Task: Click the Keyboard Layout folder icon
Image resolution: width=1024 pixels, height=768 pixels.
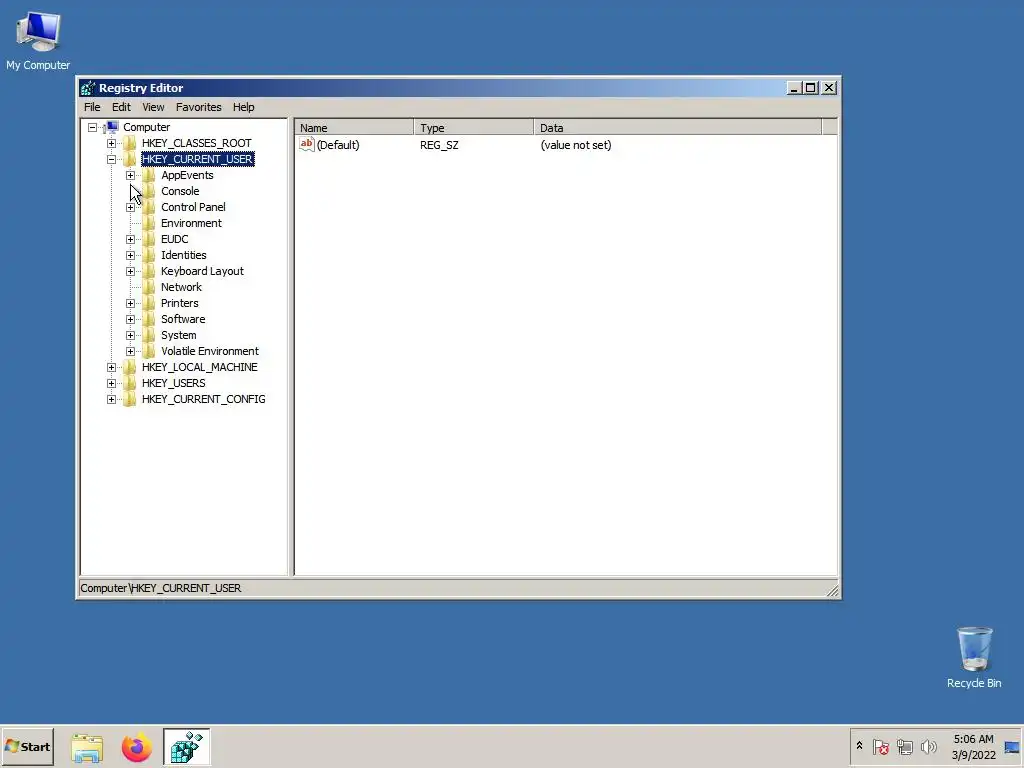Action: [x=149, y=271]
